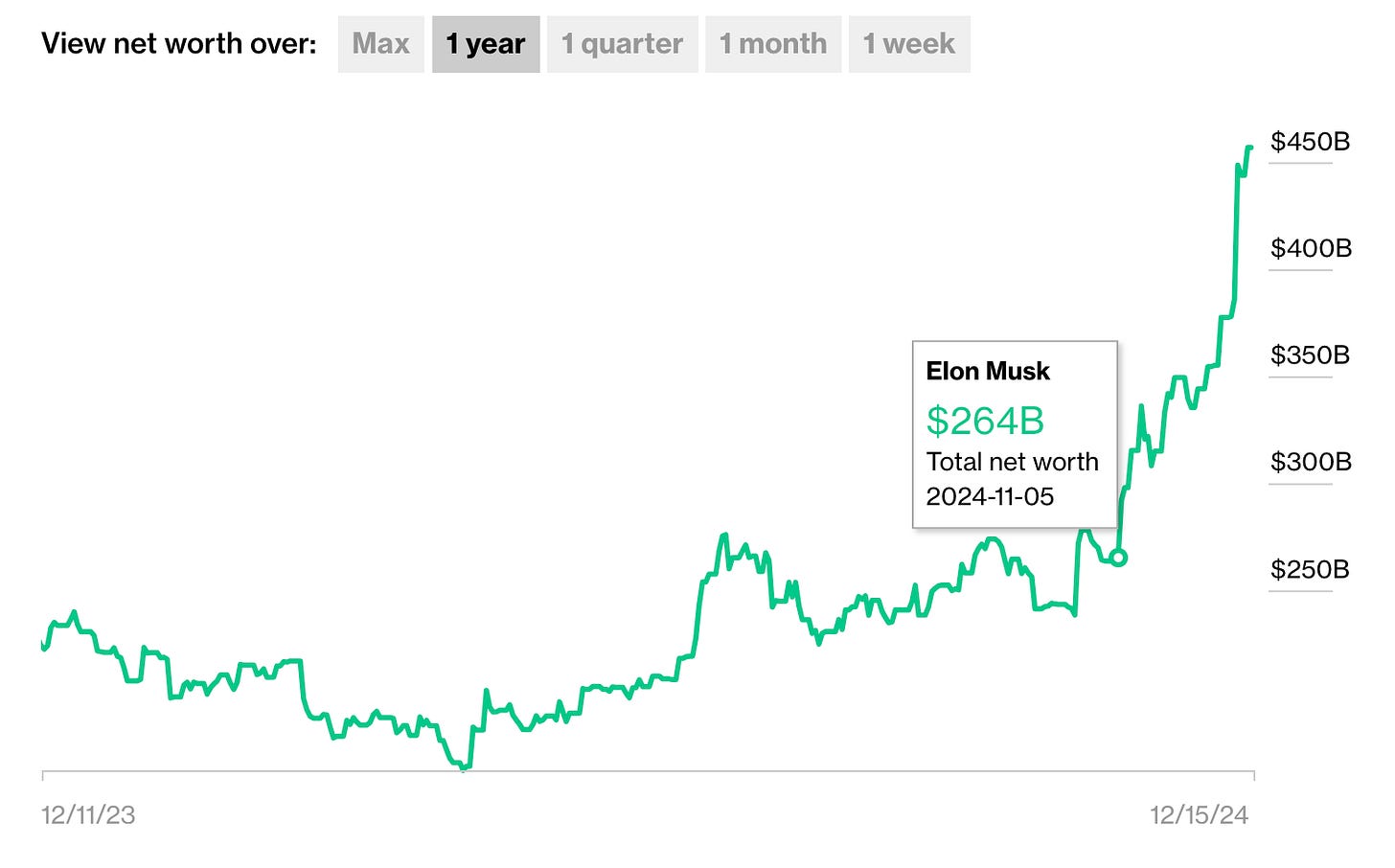1395x868 pixels.
Task: Click the $264B value in tooltip
Action: click(x=985, y=421)
